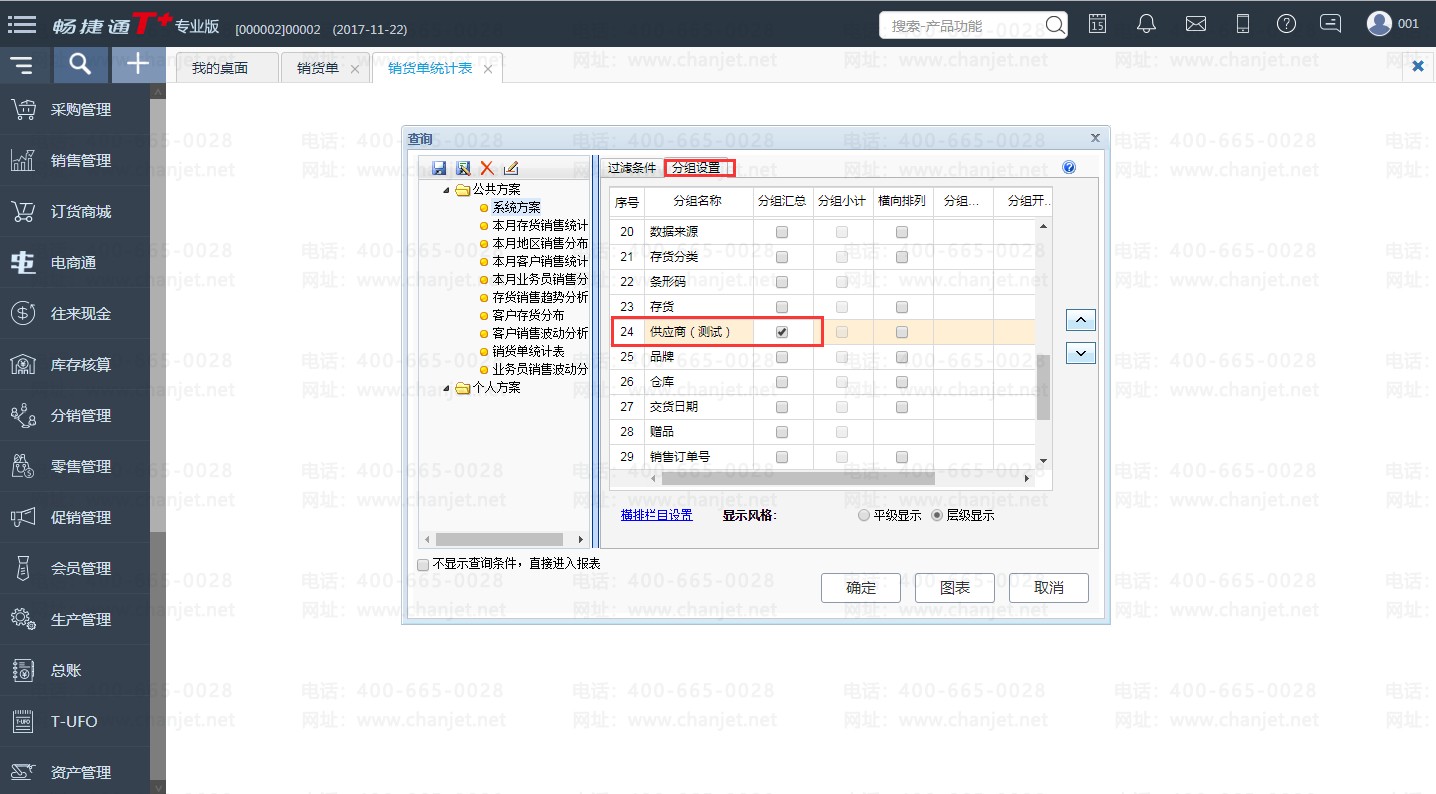
Task: Open 促销管理 in the sidebar
Action: pos(75,518)
